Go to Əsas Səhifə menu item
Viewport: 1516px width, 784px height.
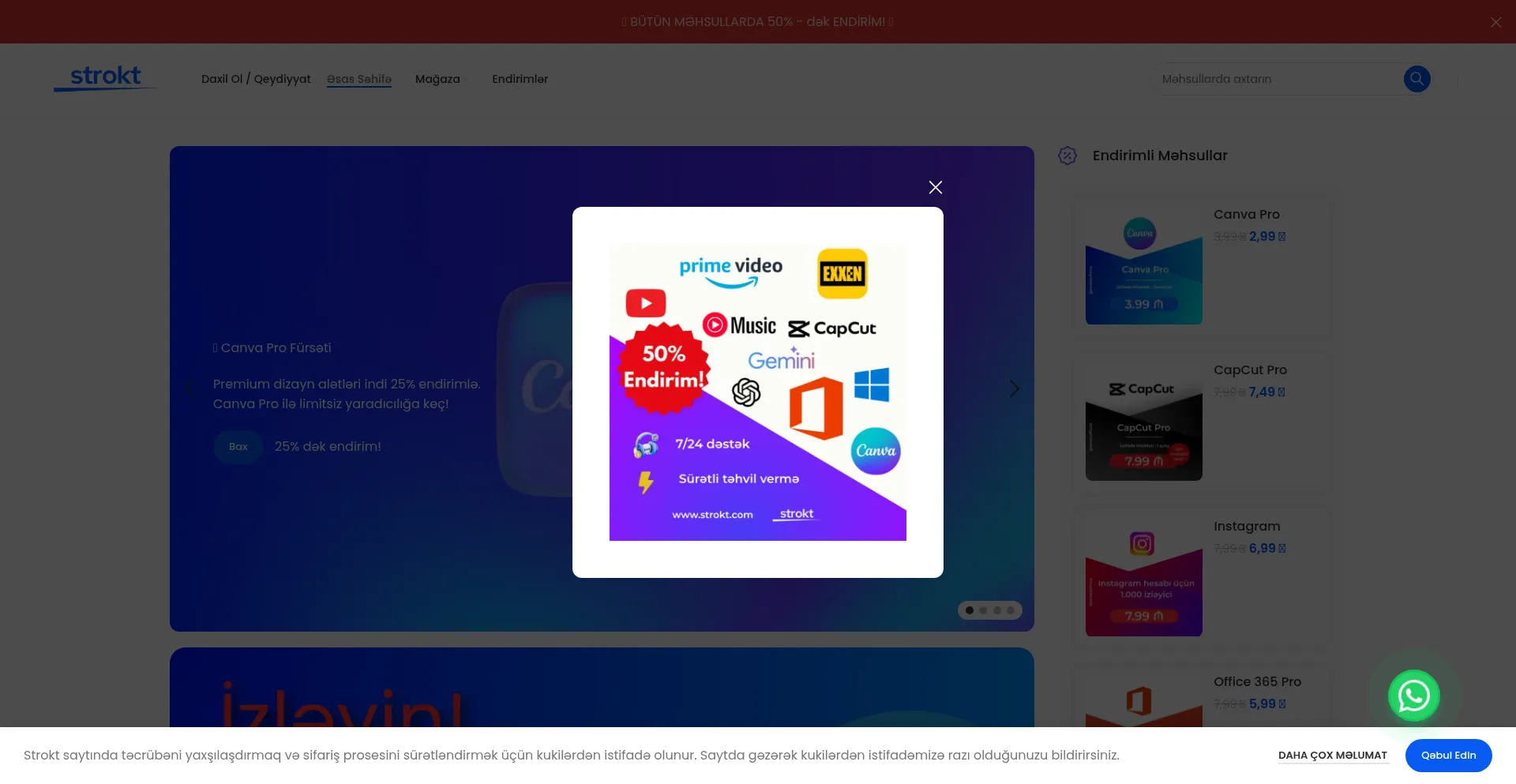pos(359,79)
